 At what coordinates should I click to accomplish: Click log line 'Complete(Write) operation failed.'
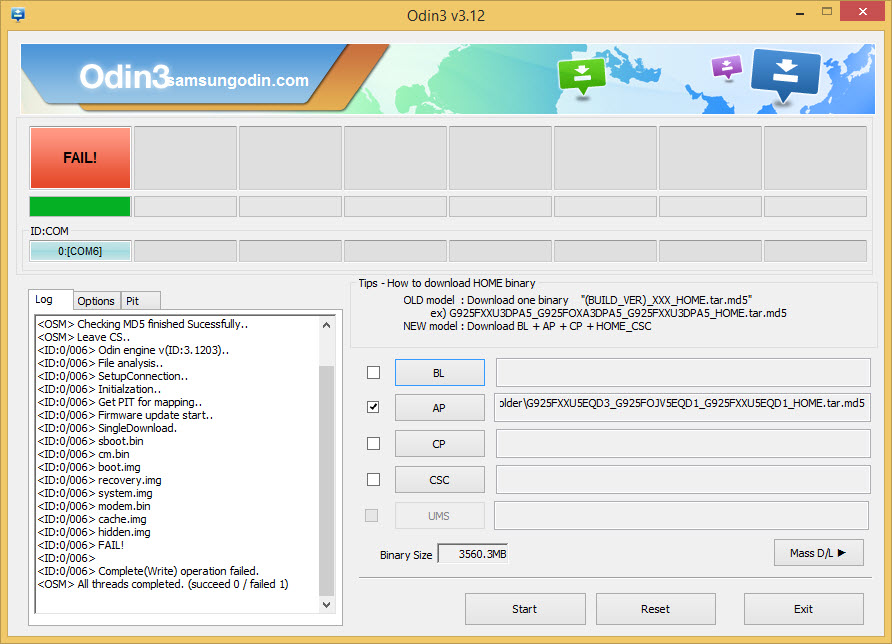(148, 571)
